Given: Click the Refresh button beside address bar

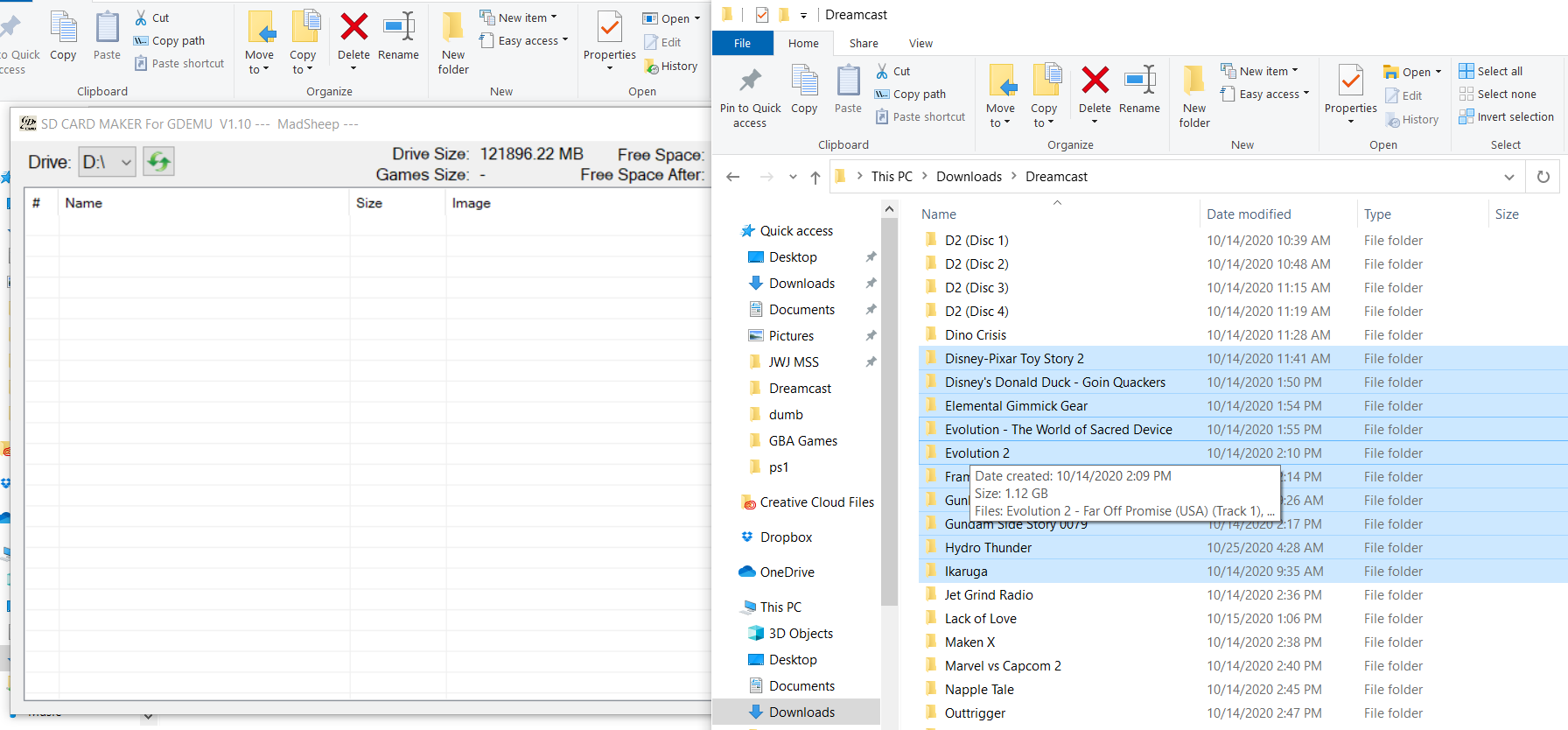Looking at the screenshot, I should pos(1543,177).
